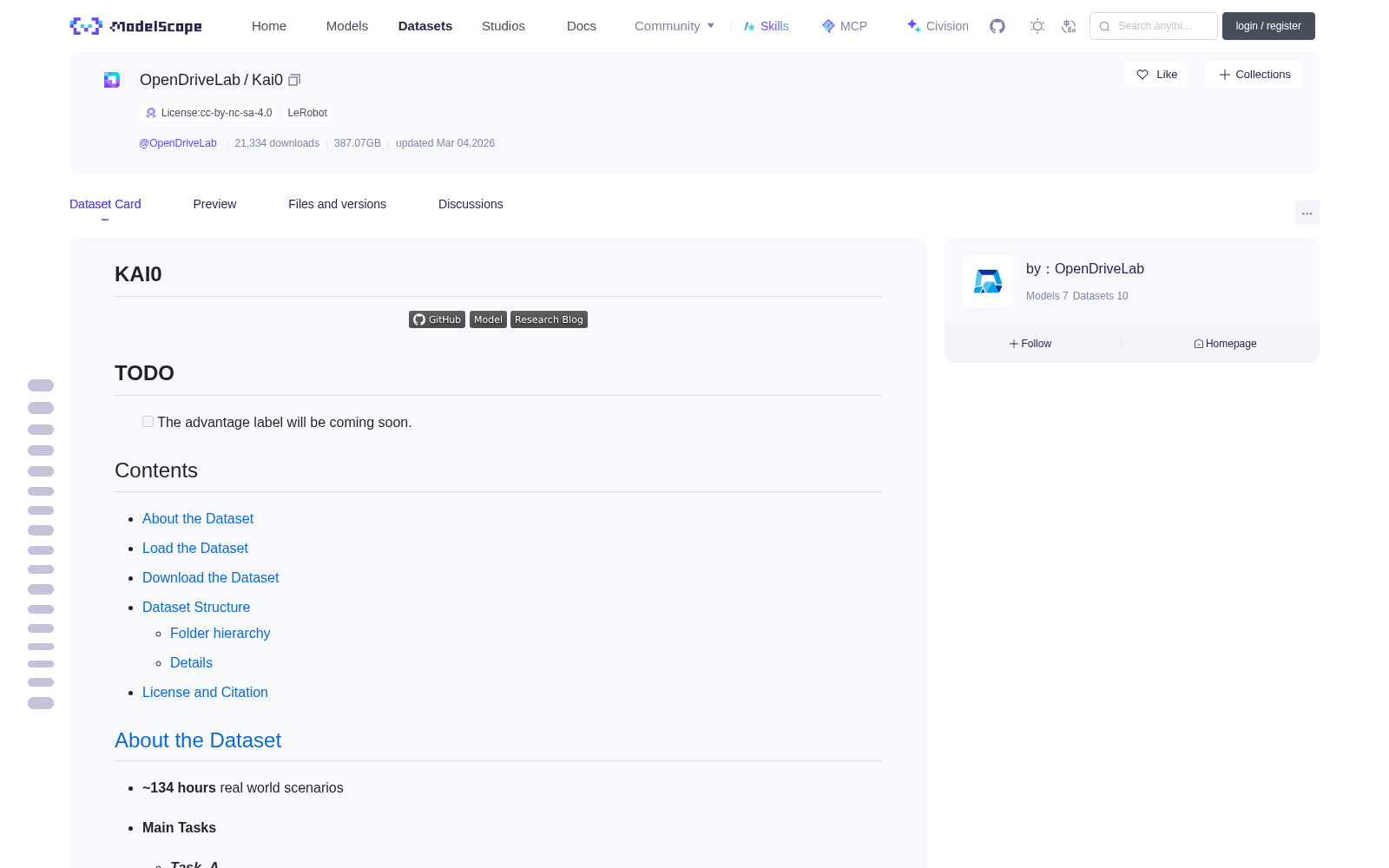
Task: Open the Research Blog badge
Action: [549, 319]
